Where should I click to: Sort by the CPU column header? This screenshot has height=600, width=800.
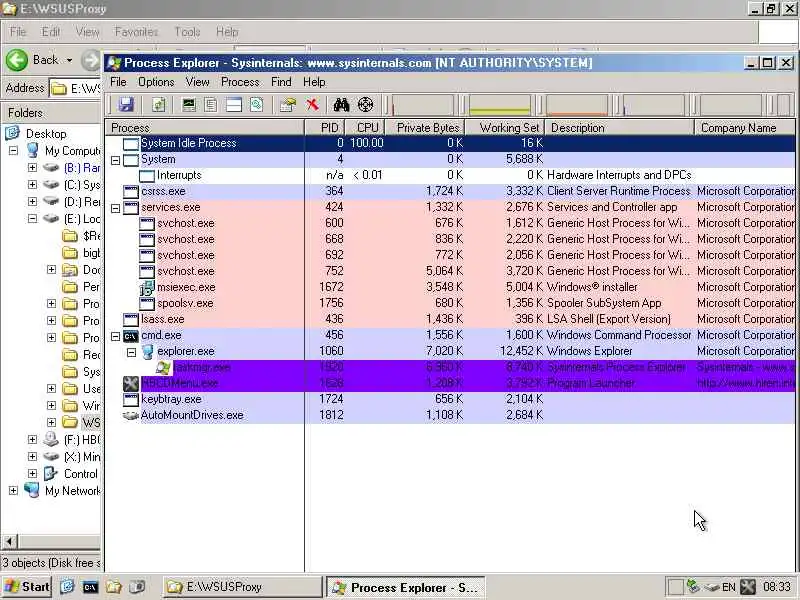365,128
